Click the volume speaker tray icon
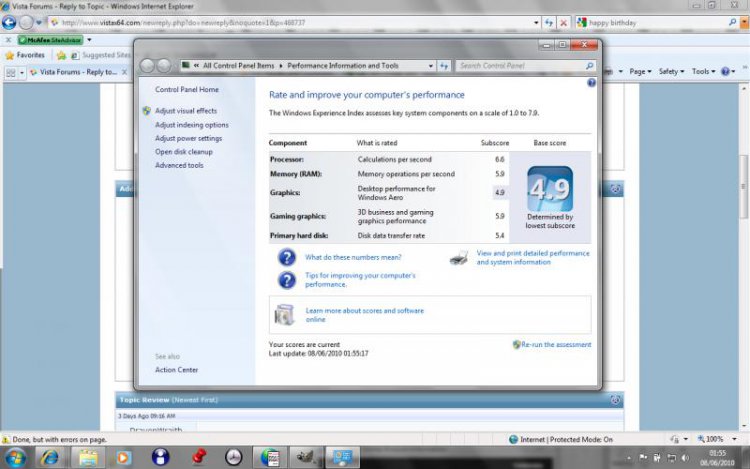Screen dimensions: 750x469 tap(685, 458)
